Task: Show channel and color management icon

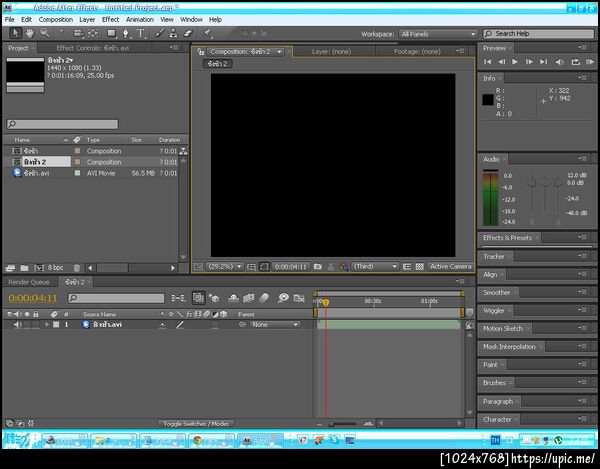Action: [x=343, y=267]
